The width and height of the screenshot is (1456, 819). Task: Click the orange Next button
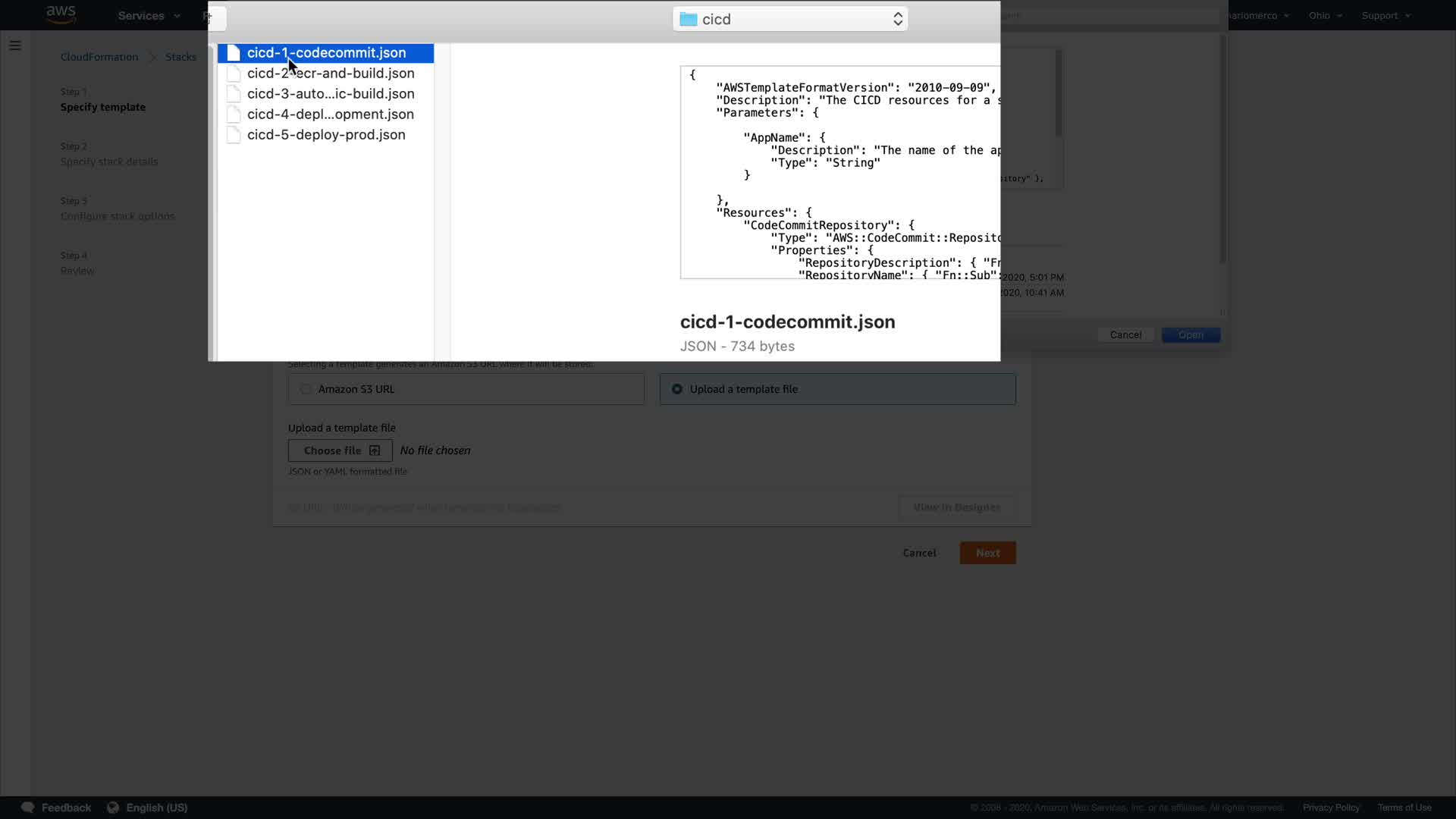(987, 553)
